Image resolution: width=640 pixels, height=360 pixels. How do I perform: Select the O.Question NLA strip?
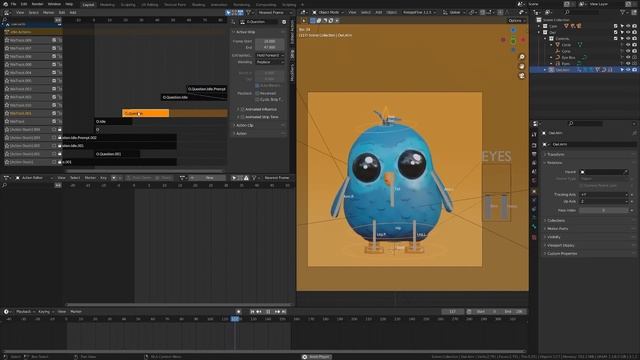(x=145, y=113)
